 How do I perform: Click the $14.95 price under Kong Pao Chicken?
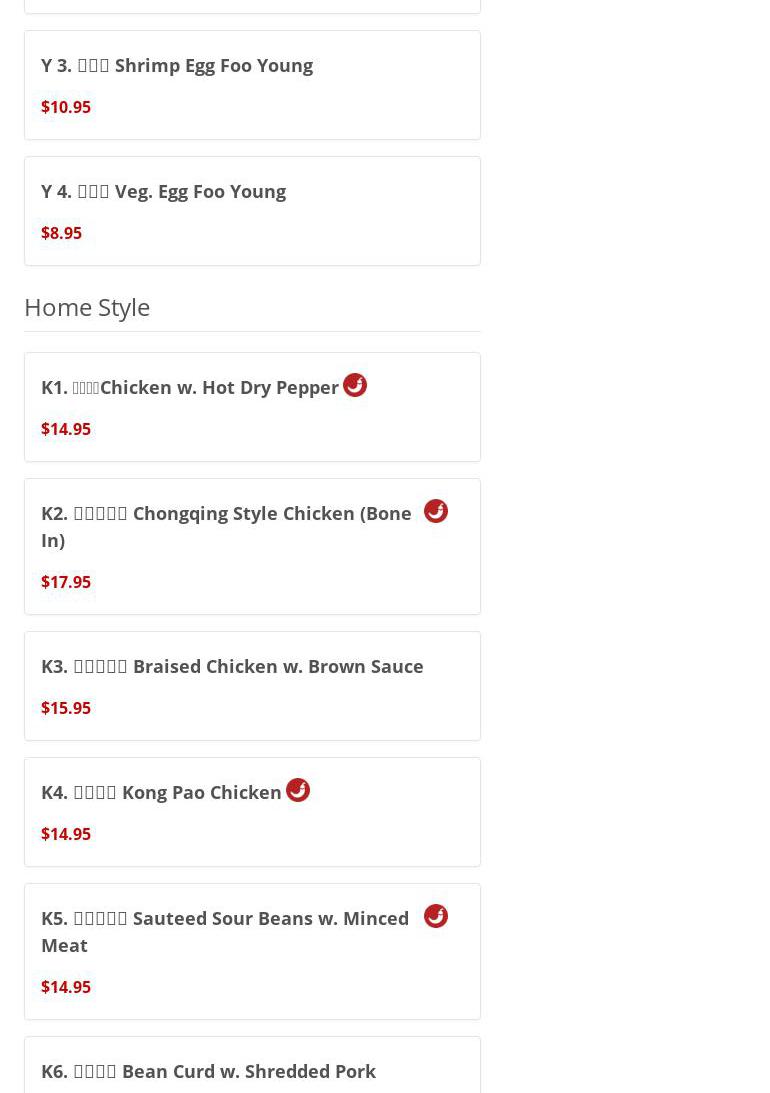coord(66,834)
